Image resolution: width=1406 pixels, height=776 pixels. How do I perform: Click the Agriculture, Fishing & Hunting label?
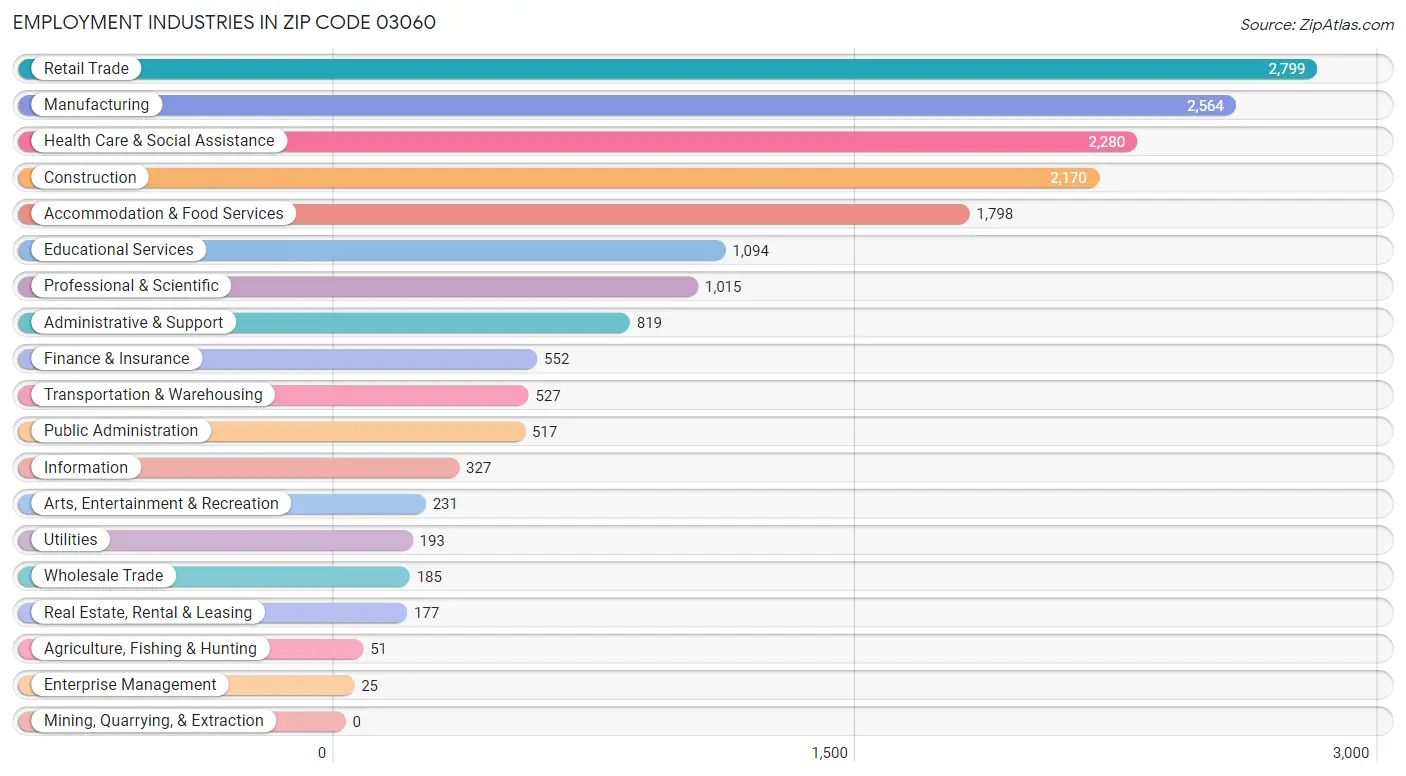coord(150,649)
